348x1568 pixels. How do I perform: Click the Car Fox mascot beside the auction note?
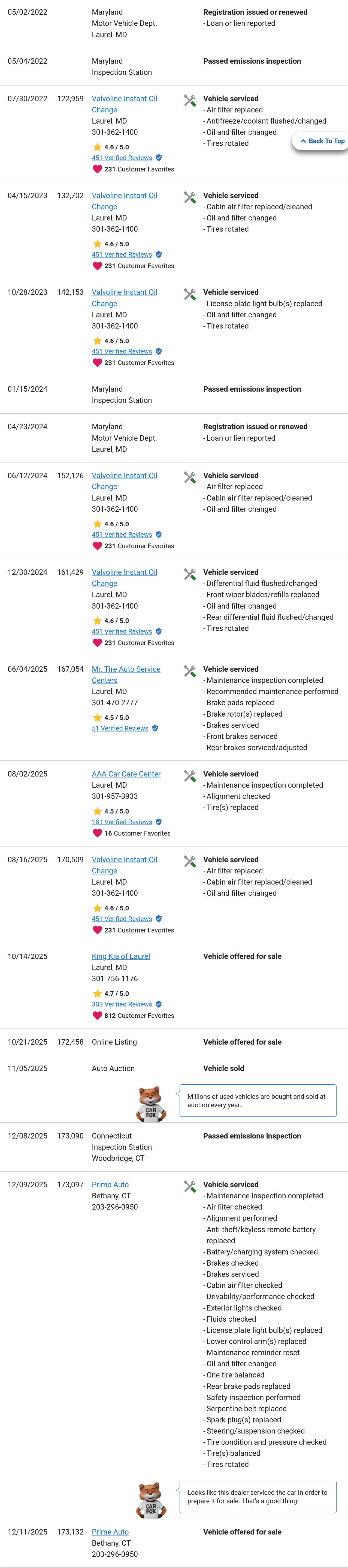150,1103
